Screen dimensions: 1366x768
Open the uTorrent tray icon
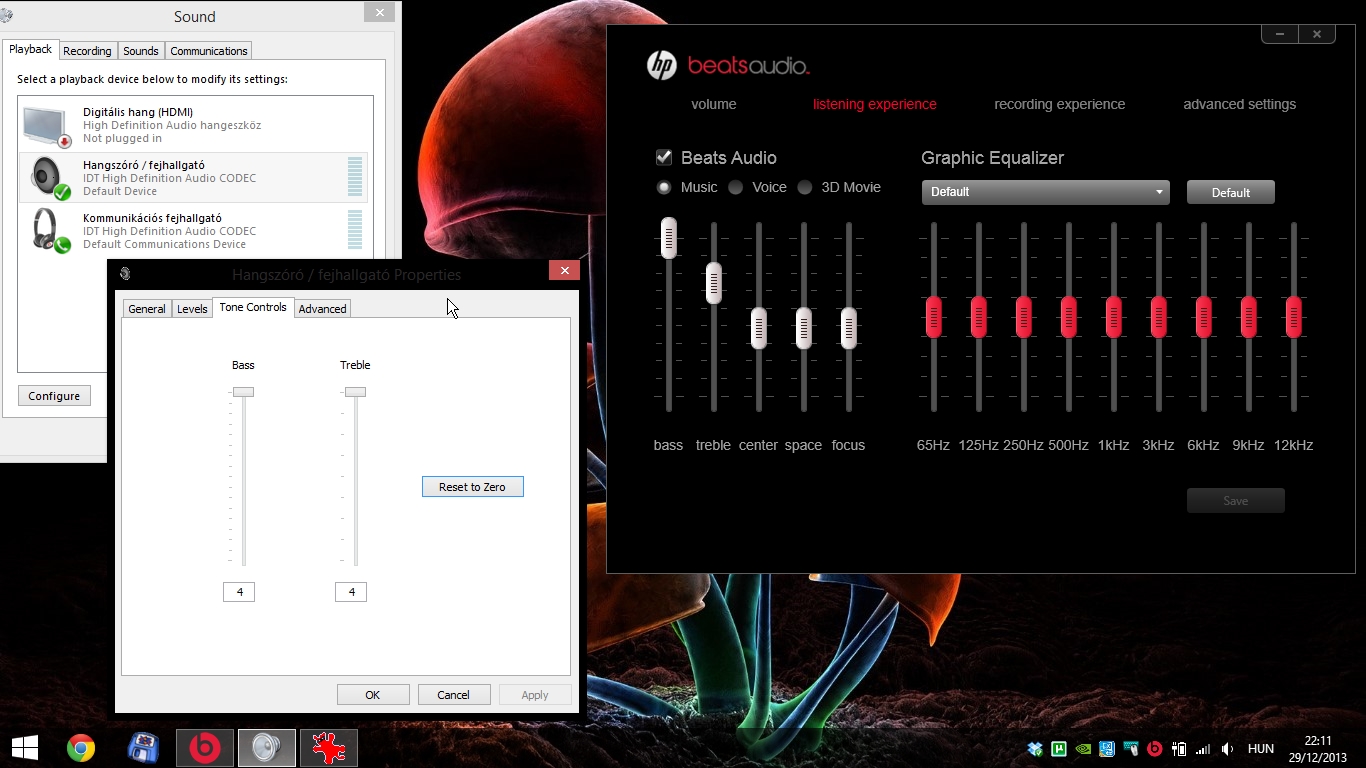coord(1059,749)
